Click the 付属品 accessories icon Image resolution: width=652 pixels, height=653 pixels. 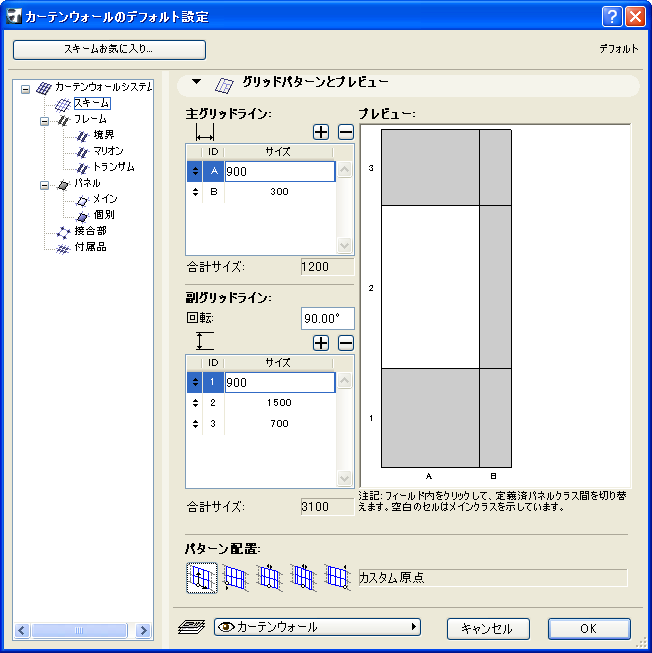(63, 249)
